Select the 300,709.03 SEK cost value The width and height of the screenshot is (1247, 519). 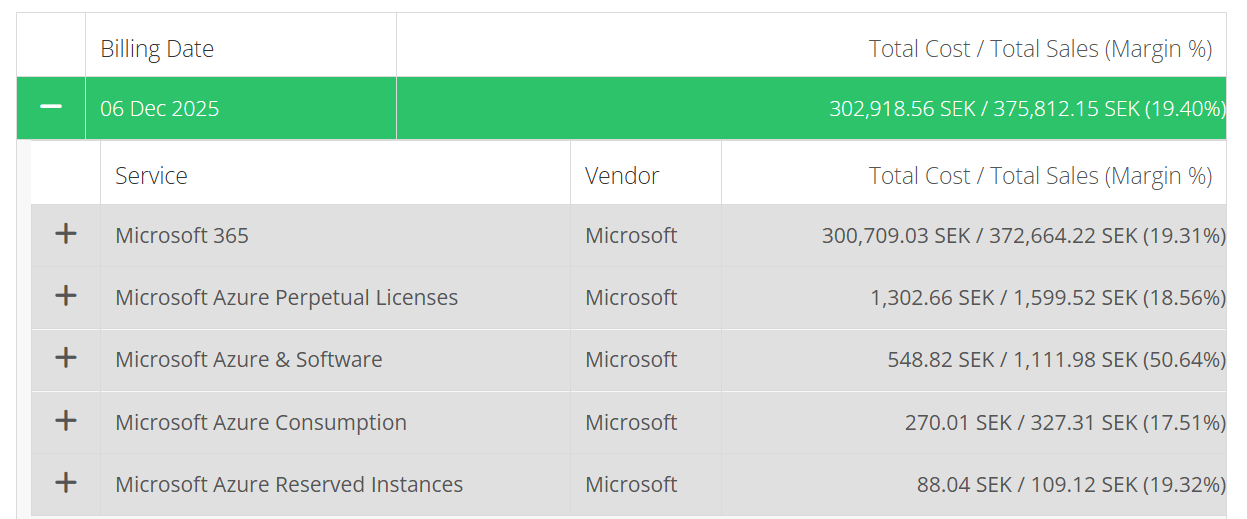(1024, 236)
